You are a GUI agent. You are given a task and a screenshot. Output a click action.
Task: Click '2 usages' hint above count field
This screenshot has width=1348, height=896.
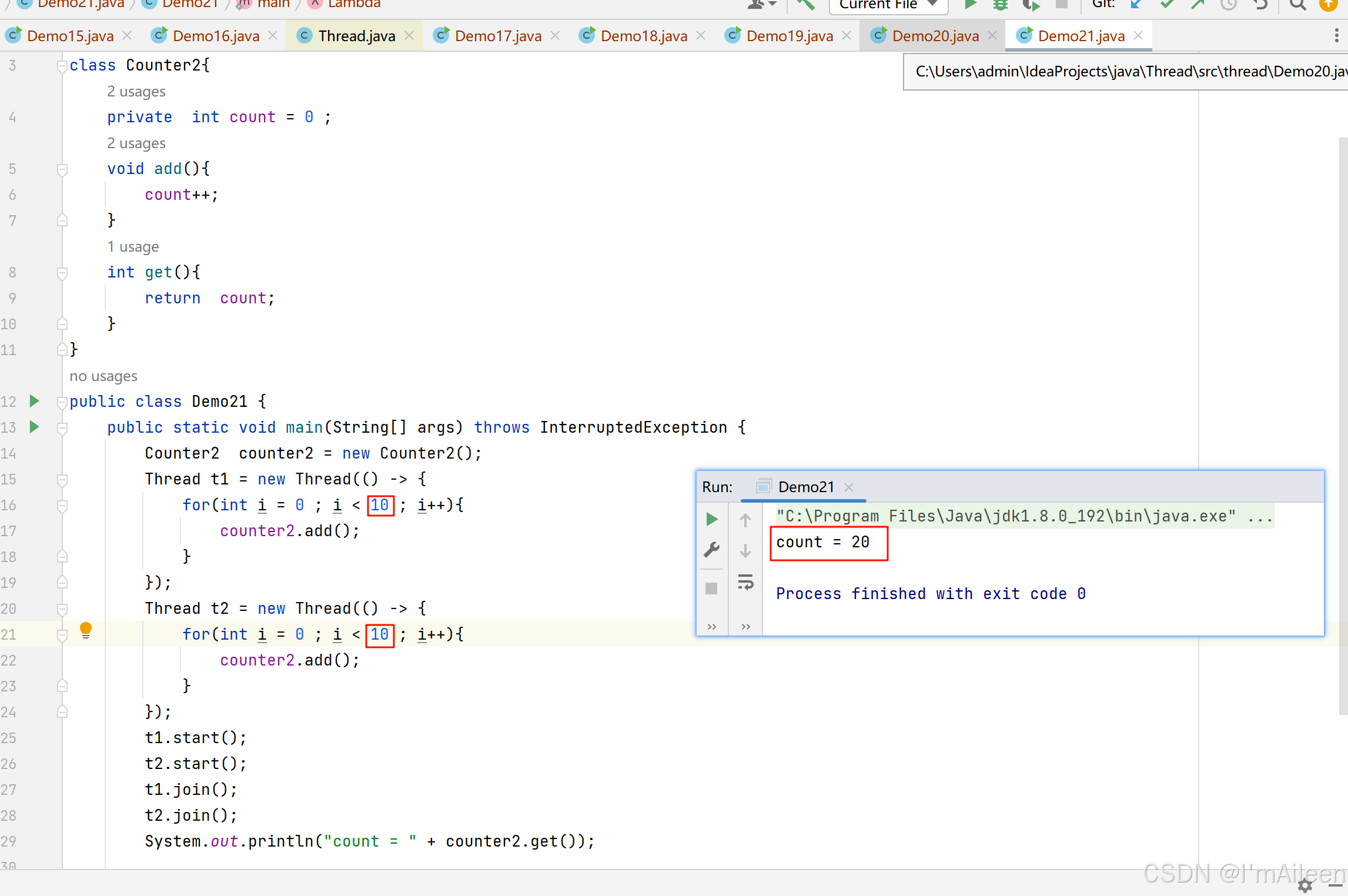pyautogui.click(x=136, y=92)
